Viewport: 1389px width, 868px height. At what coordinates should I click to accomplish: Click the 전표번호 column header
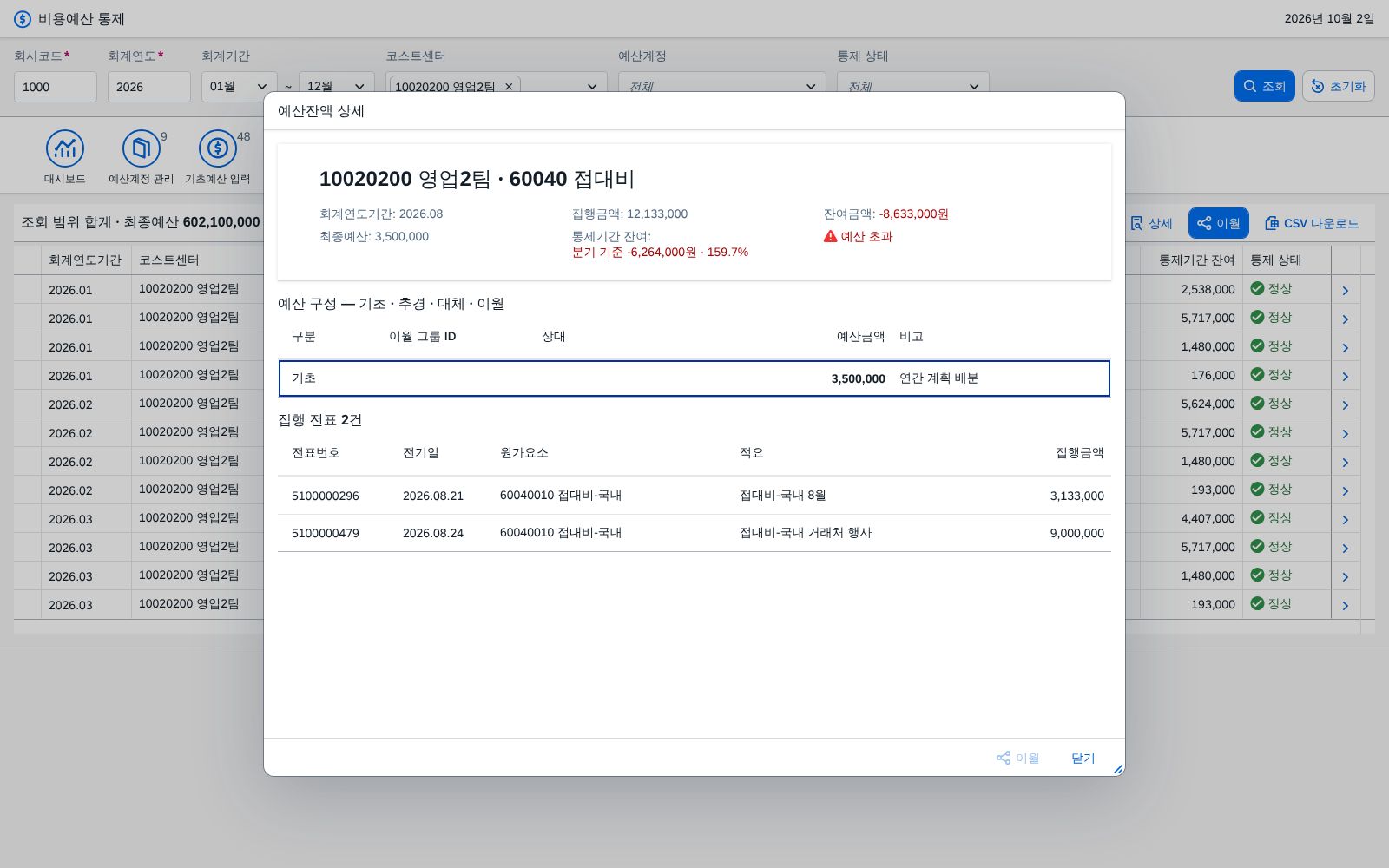pyautogui.click(x=316, y=453)
